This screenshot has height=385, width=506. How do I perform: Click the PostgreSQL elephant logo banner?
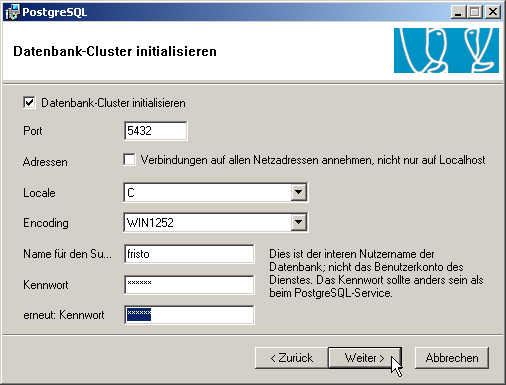[446, 50]
